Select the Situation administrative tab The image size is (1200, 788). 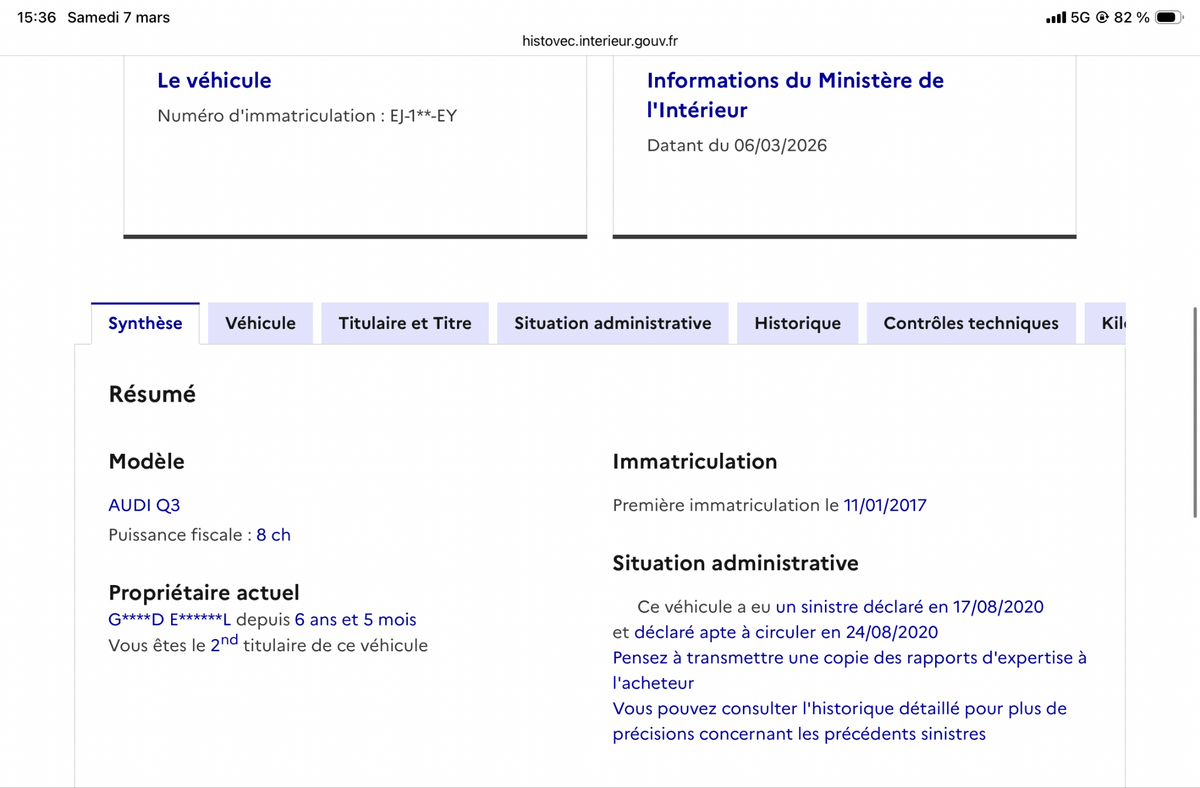point(613,323)
